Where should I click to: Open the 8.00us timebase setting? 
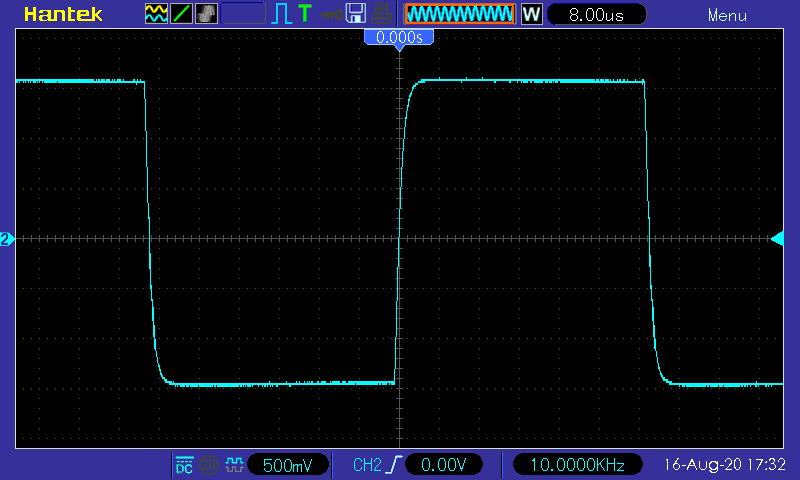596,14
